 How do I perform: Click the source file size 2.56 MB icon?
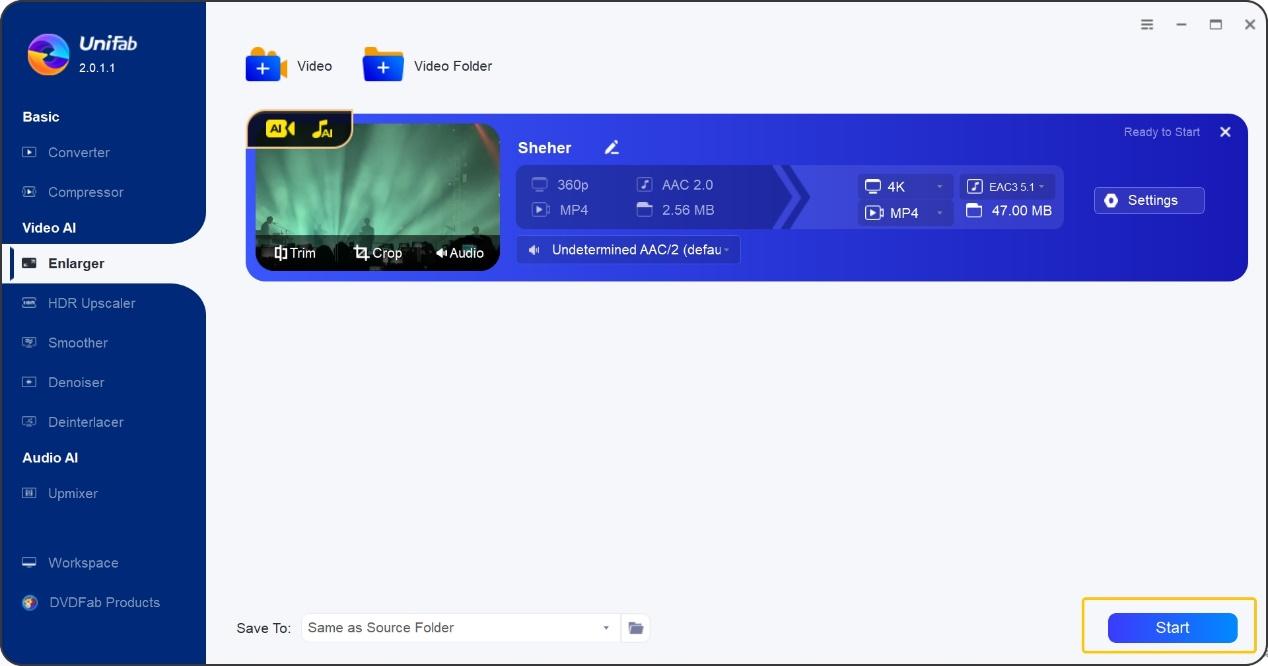click(x=645, y=210)
